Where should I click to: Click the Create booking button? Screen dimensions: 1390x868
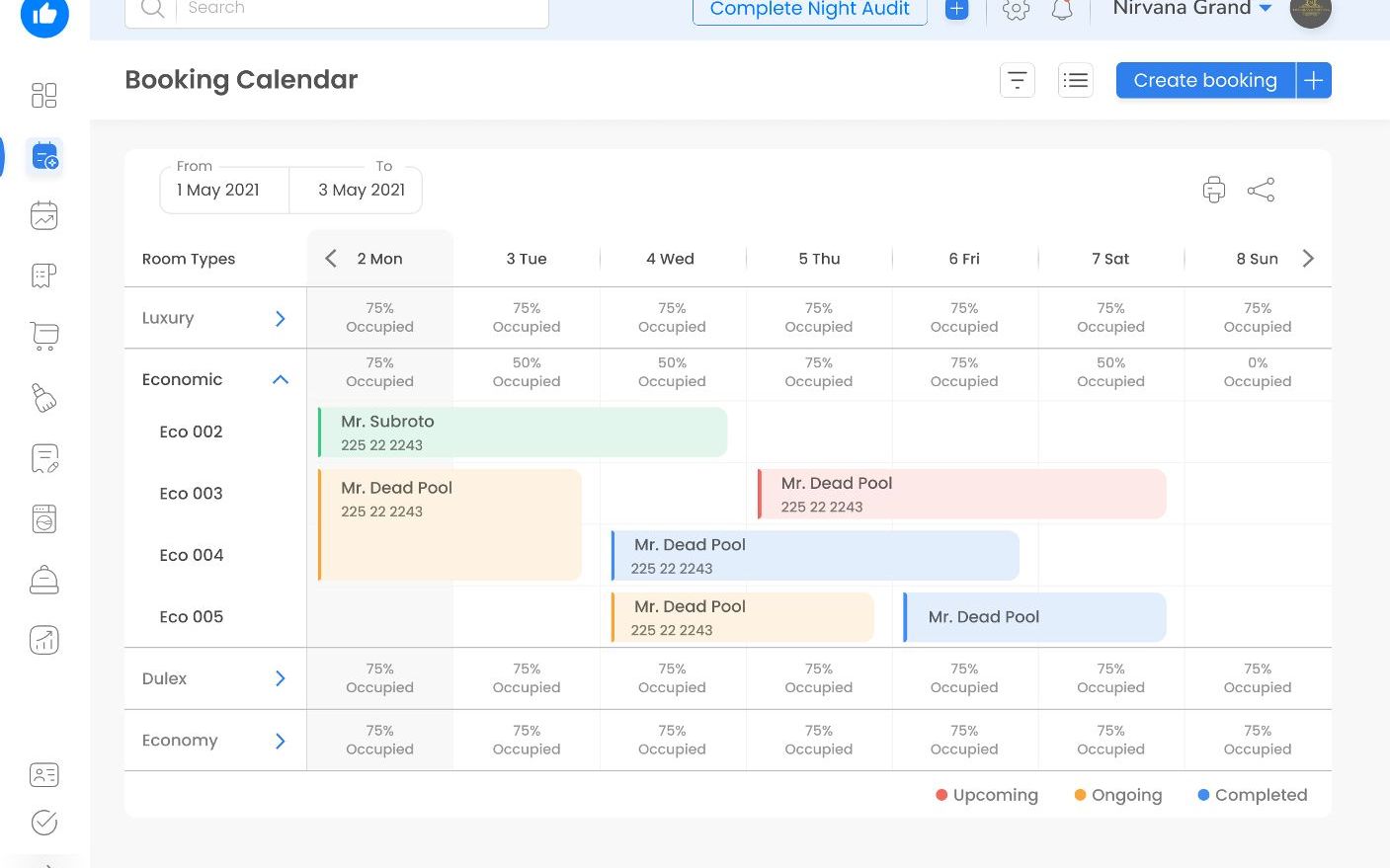[1205, 80]
